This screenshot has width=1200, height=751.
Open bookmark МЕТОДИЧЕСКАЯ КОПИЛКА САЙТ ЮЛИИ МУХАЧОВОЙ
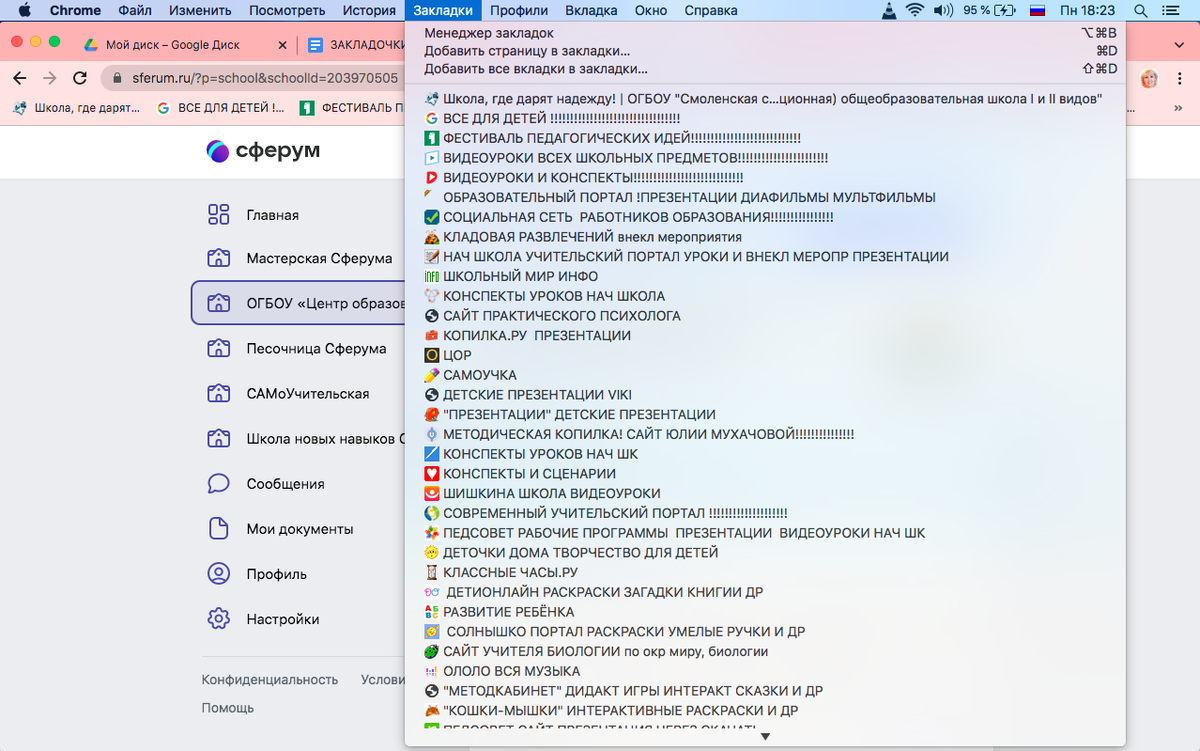(765, 434)
